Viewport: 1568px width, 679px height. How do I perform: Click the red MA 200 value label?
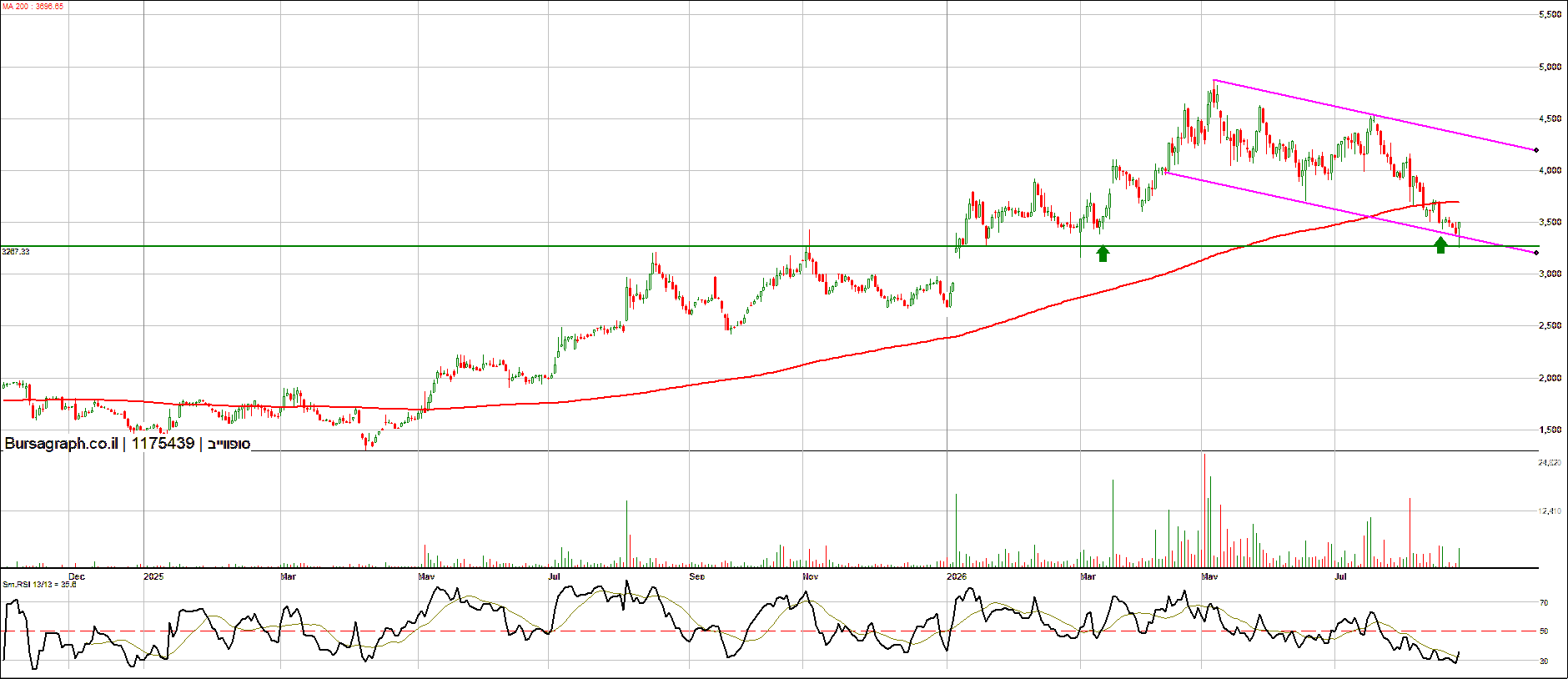pos(33,7)
